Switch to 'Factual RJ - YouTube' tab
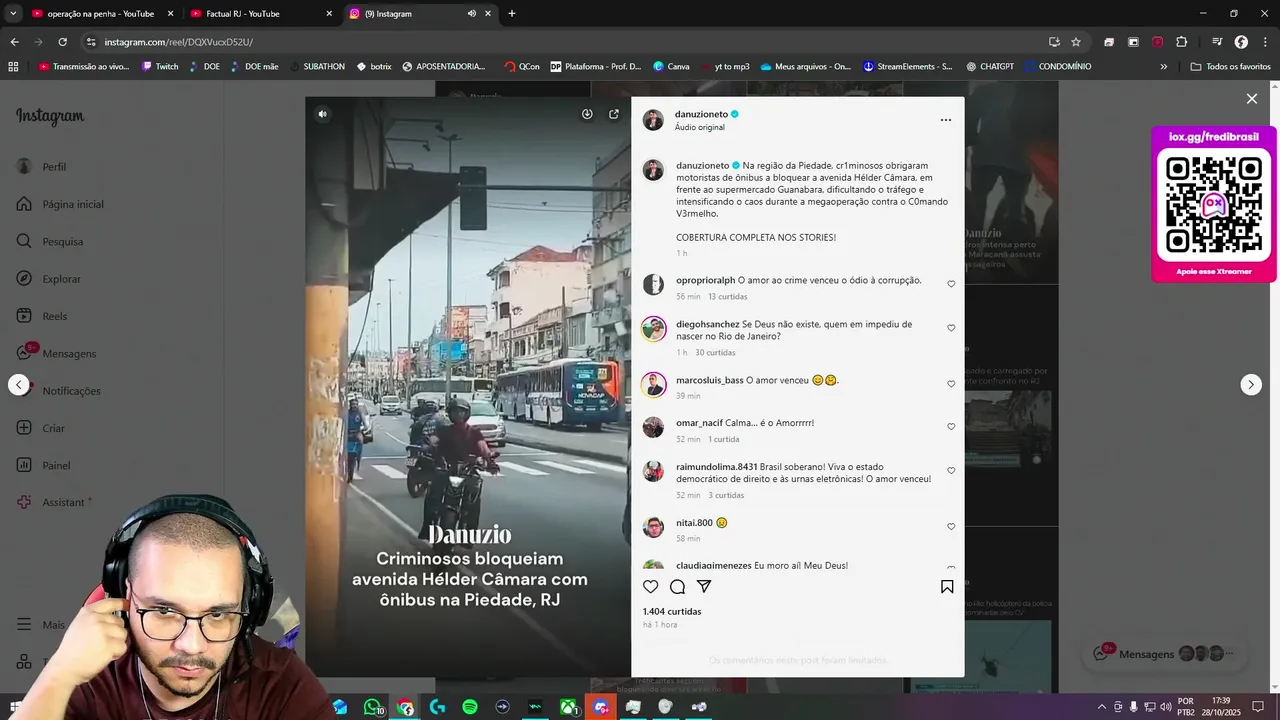1280x720 pixels. pos(262,14)
